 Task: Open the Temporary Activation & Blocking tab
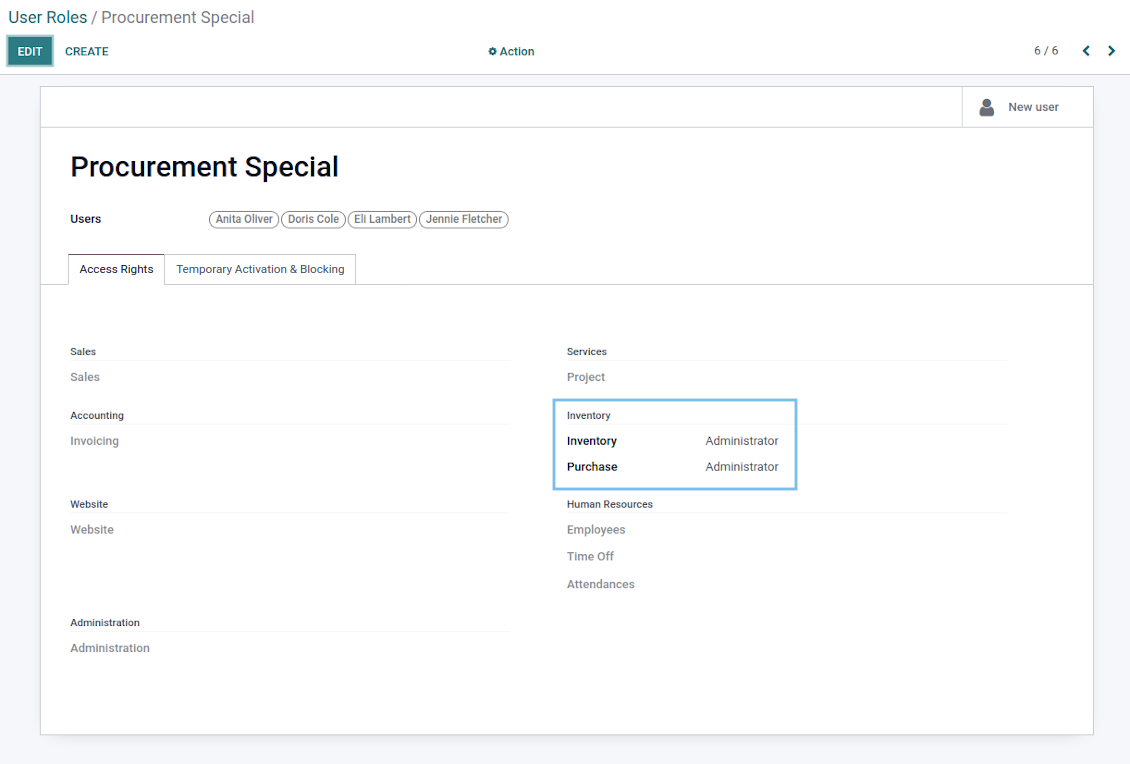coord(260,270)
